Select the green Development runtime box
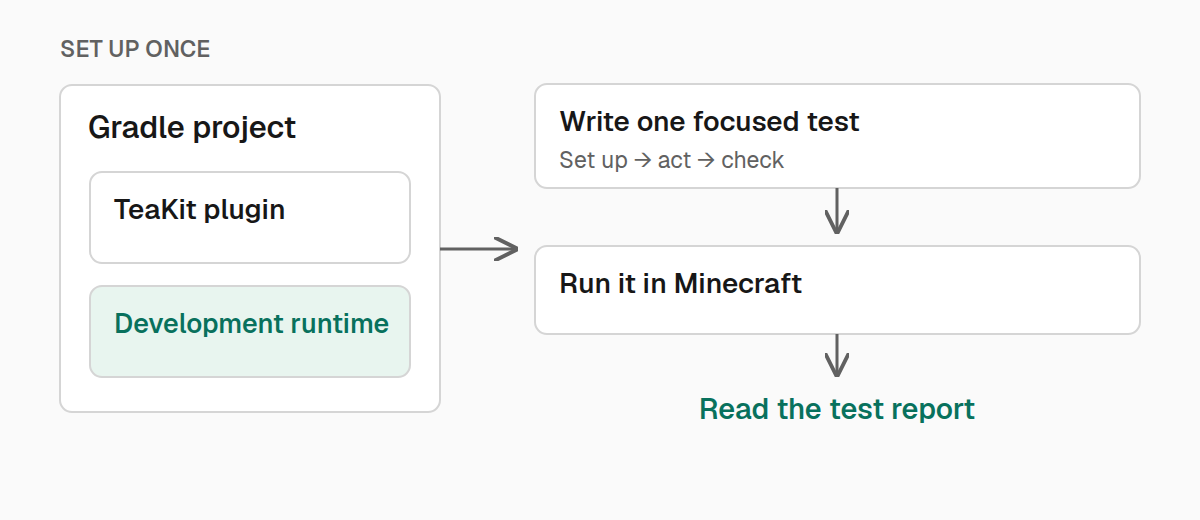The height and width of the screenshot is (520, 1200). [250, 331]
